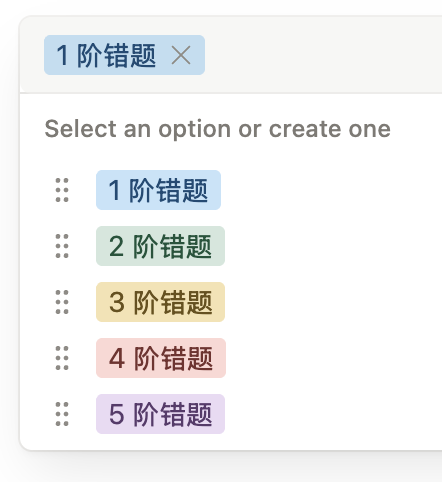The image size is (442, 482).
Task: Click empty row space right of 1 阶错题 option
Action: coord(332,190)
